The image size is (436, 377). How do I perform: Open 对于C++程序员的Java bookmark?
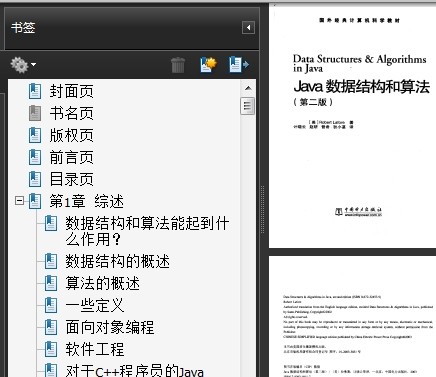click(134, 370)
